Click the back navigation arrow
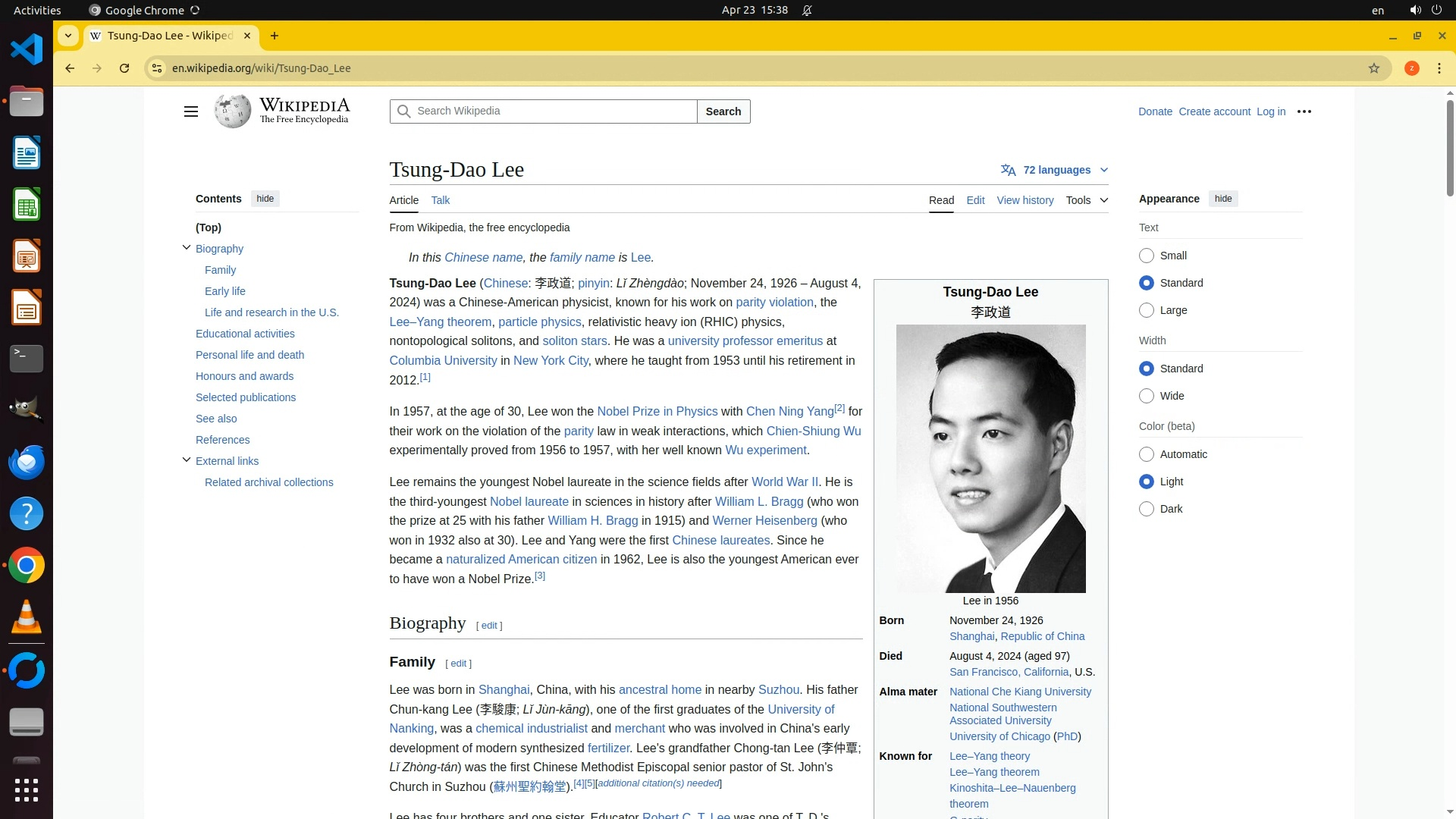 [x=70, y=68]
